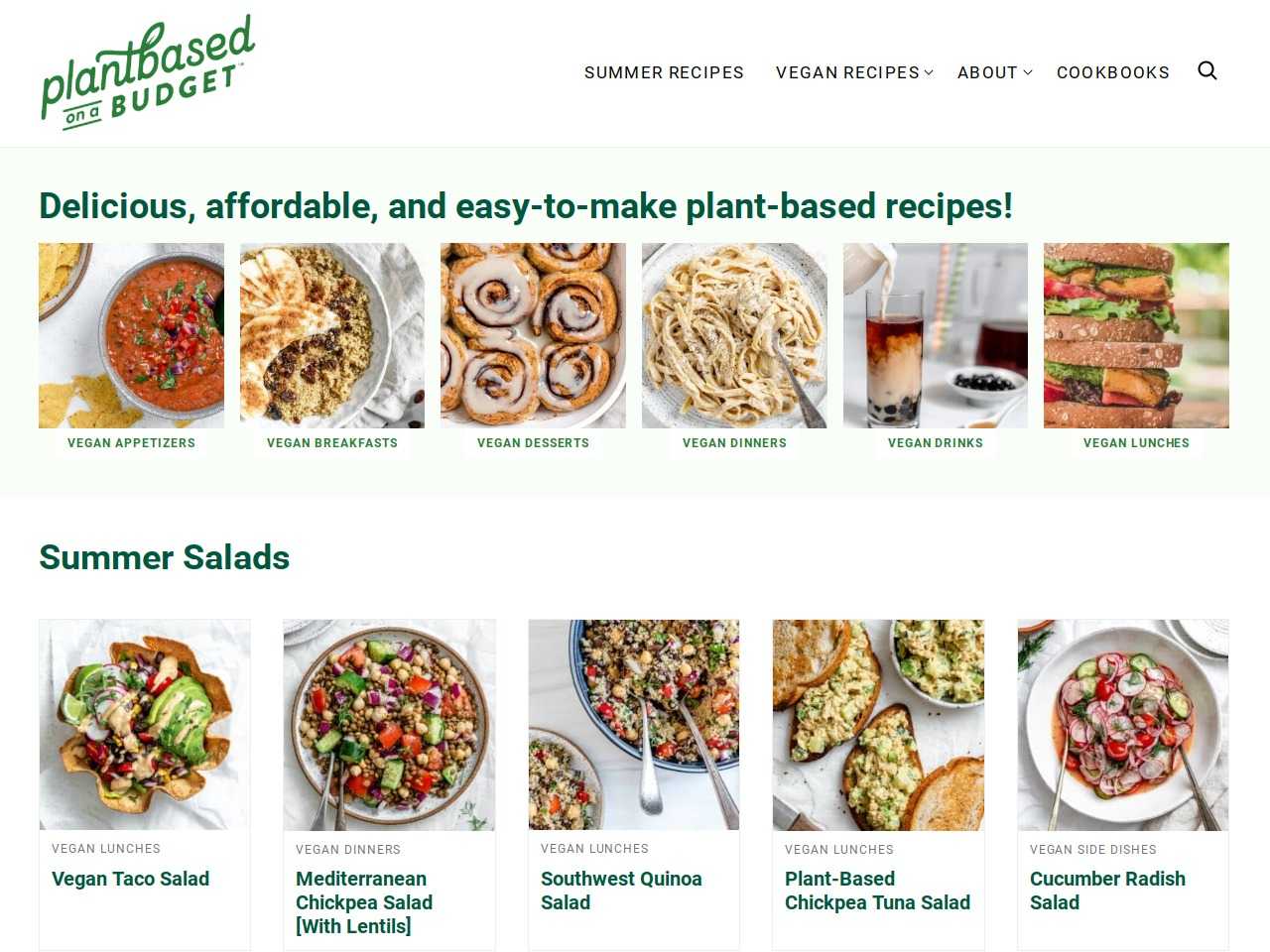Click the Plant Based on a Budget logo
The width and height of the screenshot is (1270, 952).
pyautogui.click(x=148, y=72)
